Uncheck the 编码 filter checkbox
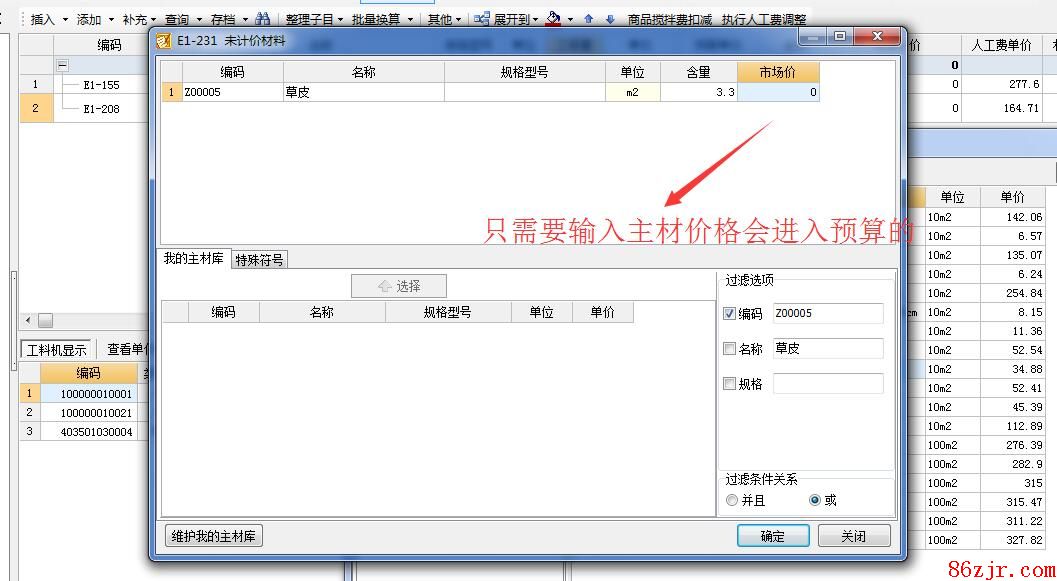 click(x=729, y=314)
